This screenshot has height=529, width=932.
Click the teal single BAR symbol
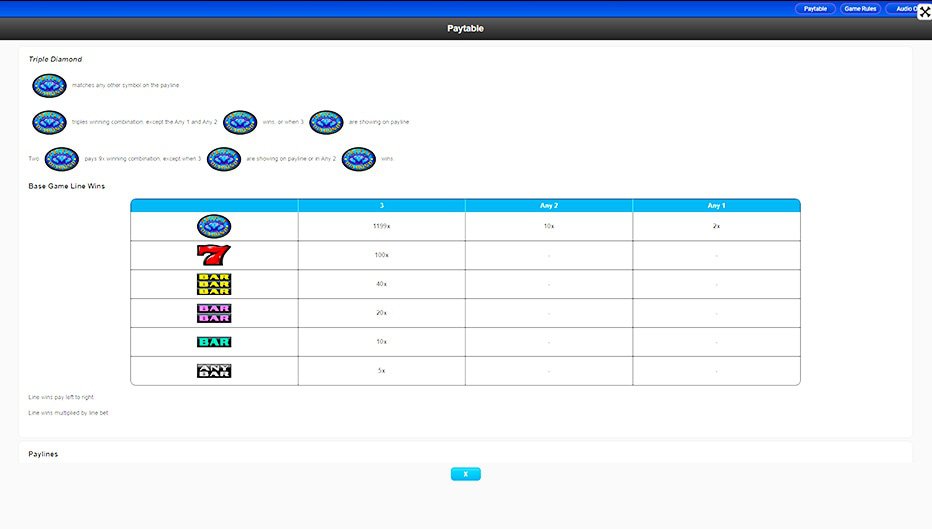[214, 342]
